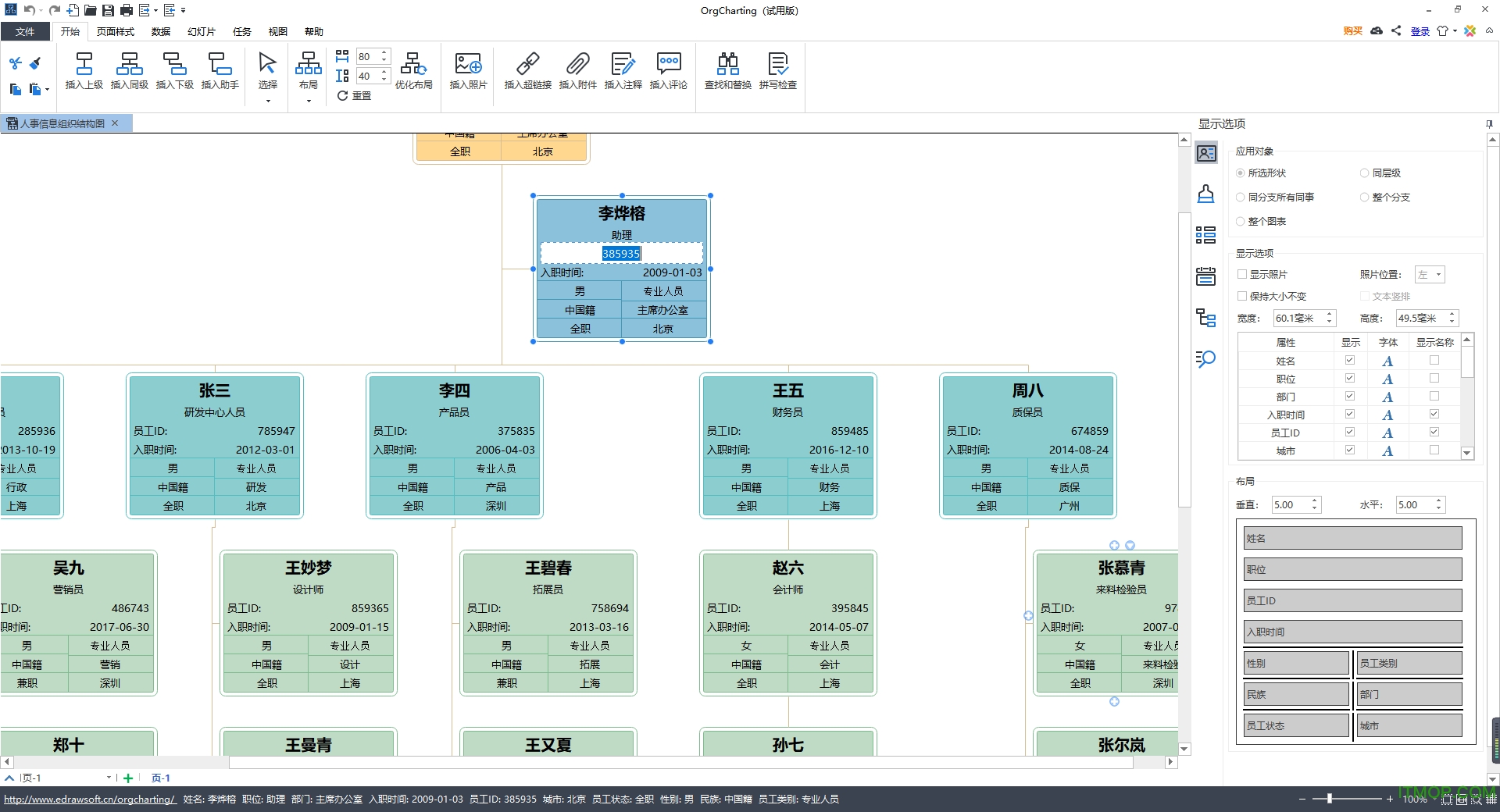Image resolution: width=1500 pixels, height=812 pixels.
Task: Open the edrawsoft.cn orgcharting link
Action: [x=90, y=800]
